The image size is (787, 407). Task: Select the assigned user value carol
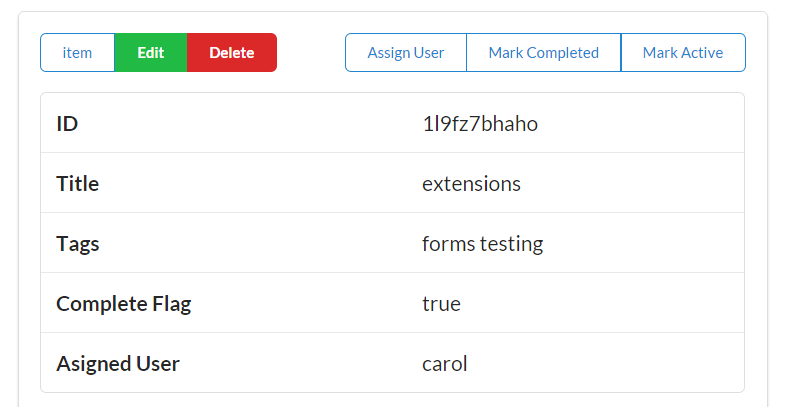click(x=445, y=364)
